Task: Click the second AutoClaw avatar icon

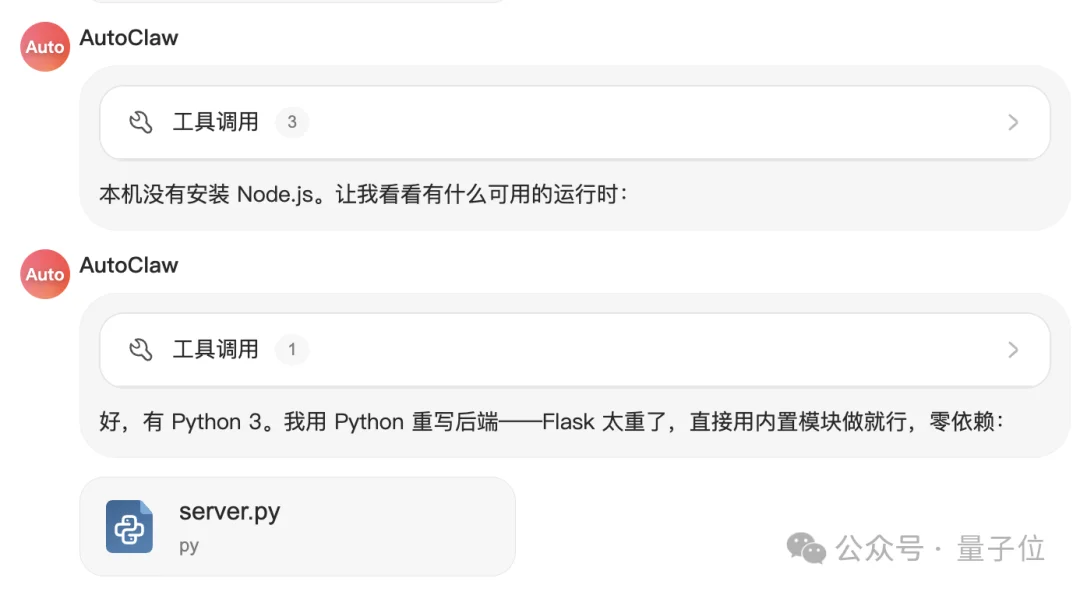Action: 45,274
